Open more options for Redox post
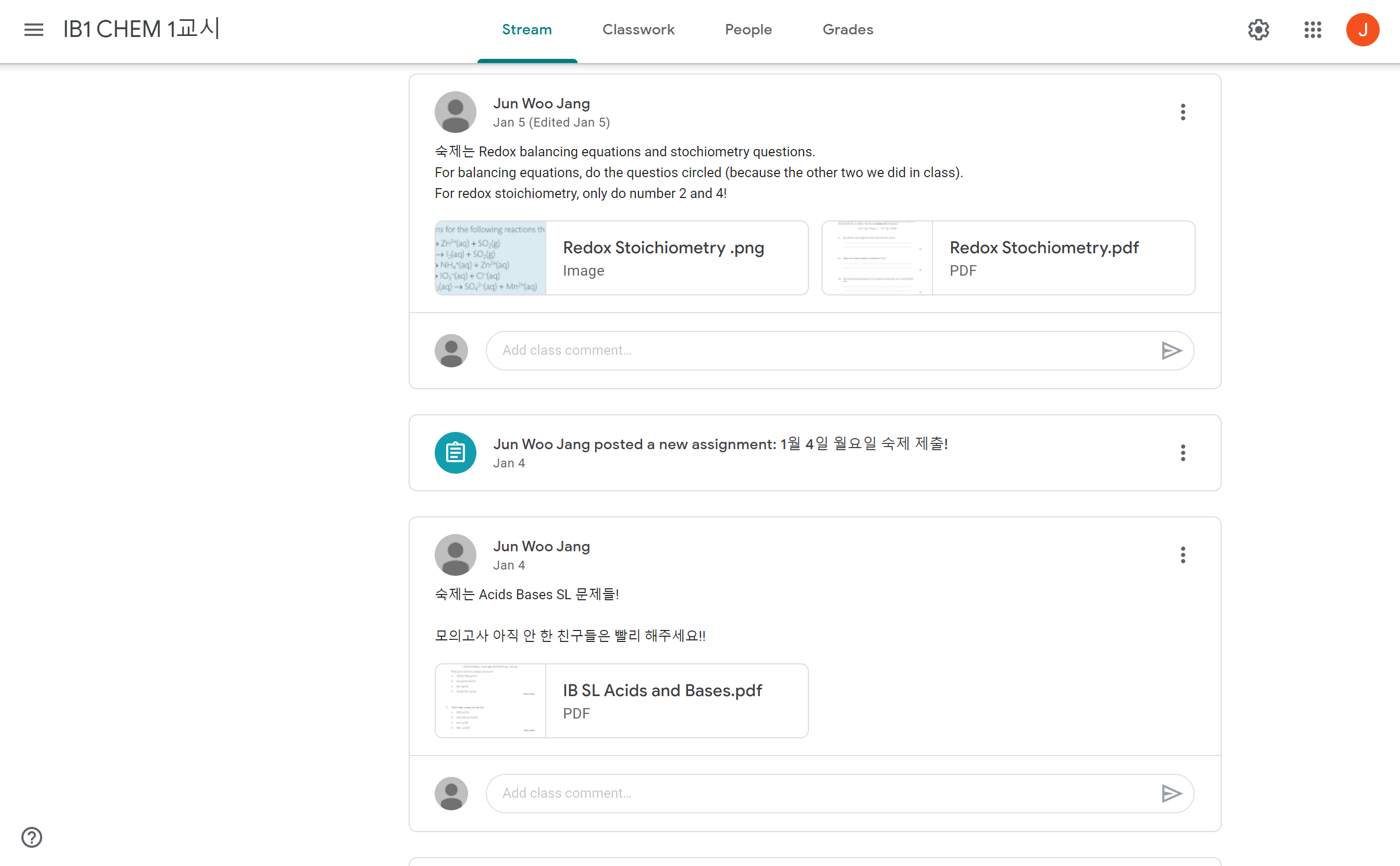The width and height of the screenshot is (1400, 866). point(1182,112)
